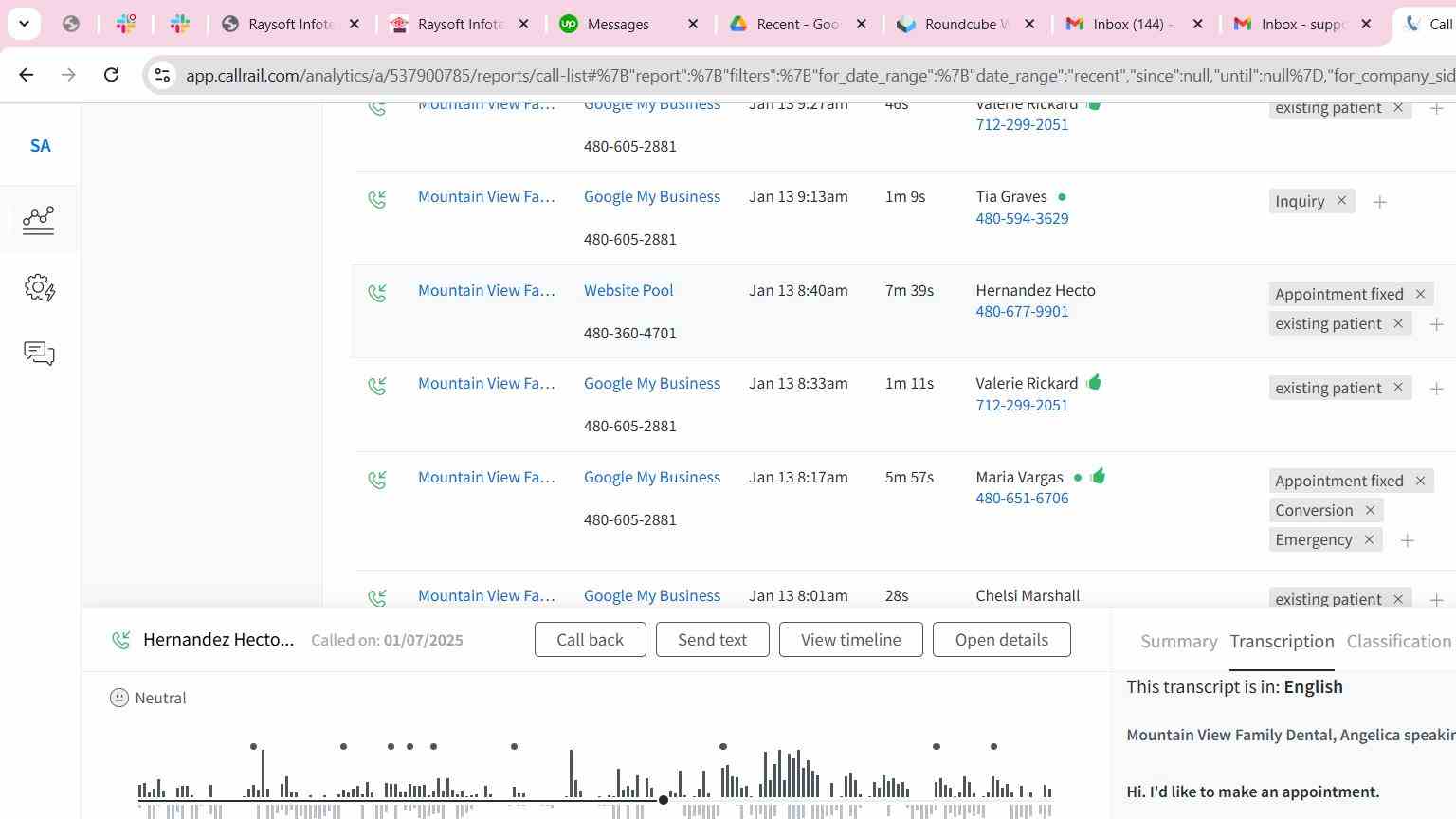
Task: Add a tag to Tia Graves call
Action: click(1380, 202)
